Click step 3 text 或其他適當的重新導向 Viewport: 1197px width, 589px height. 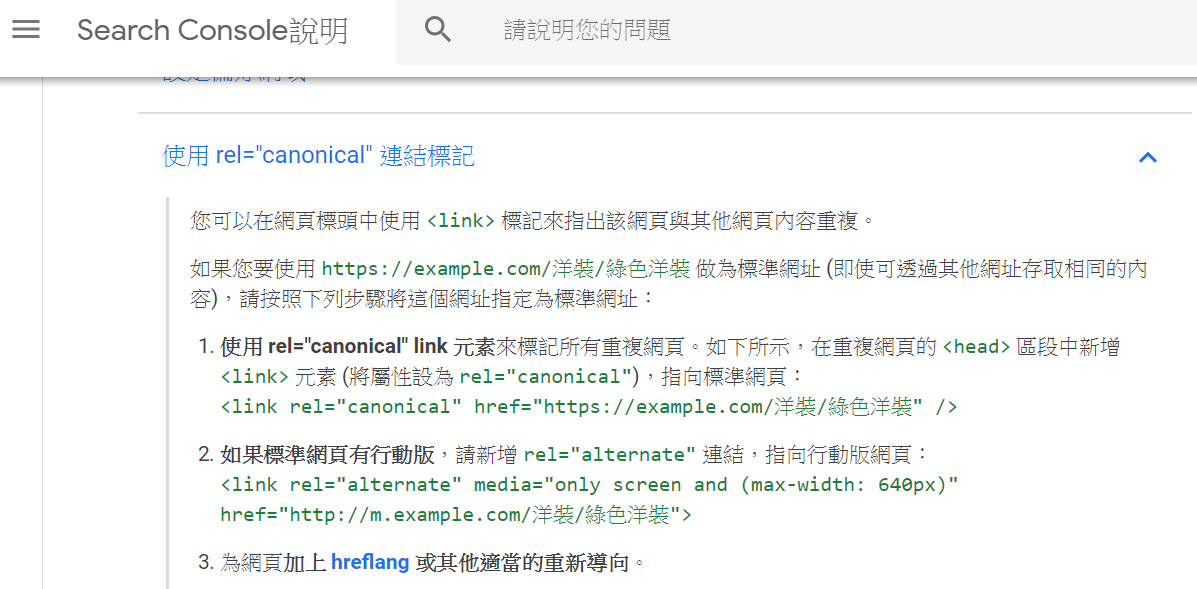[525, 564]
